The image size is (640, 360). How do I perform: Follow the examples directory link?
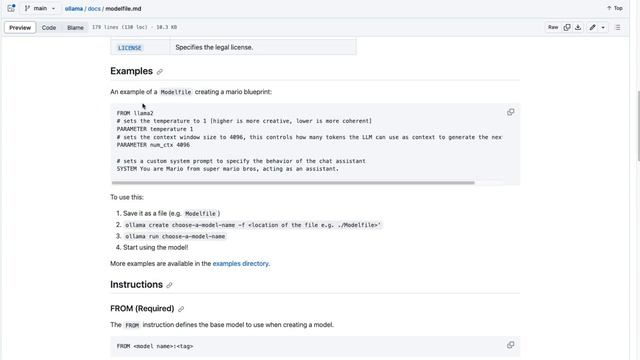click(240, 264)
